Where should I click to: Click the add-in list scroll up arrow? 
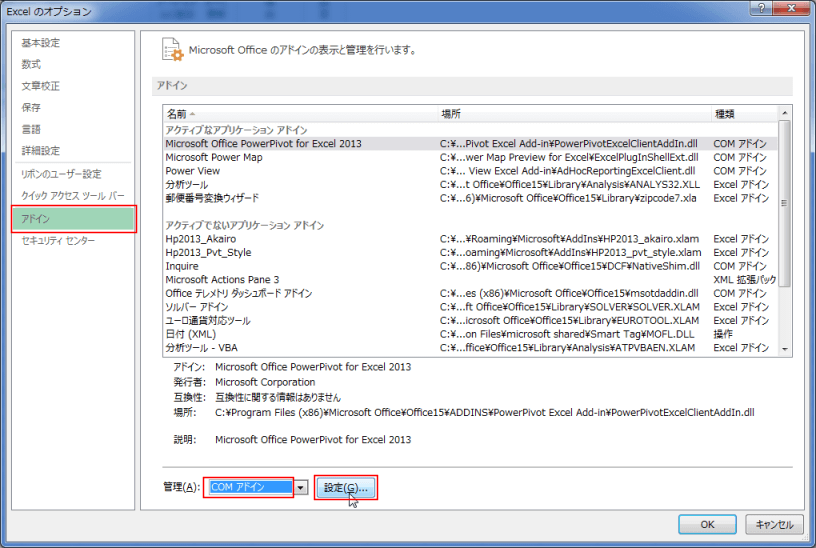coord(785,113)
